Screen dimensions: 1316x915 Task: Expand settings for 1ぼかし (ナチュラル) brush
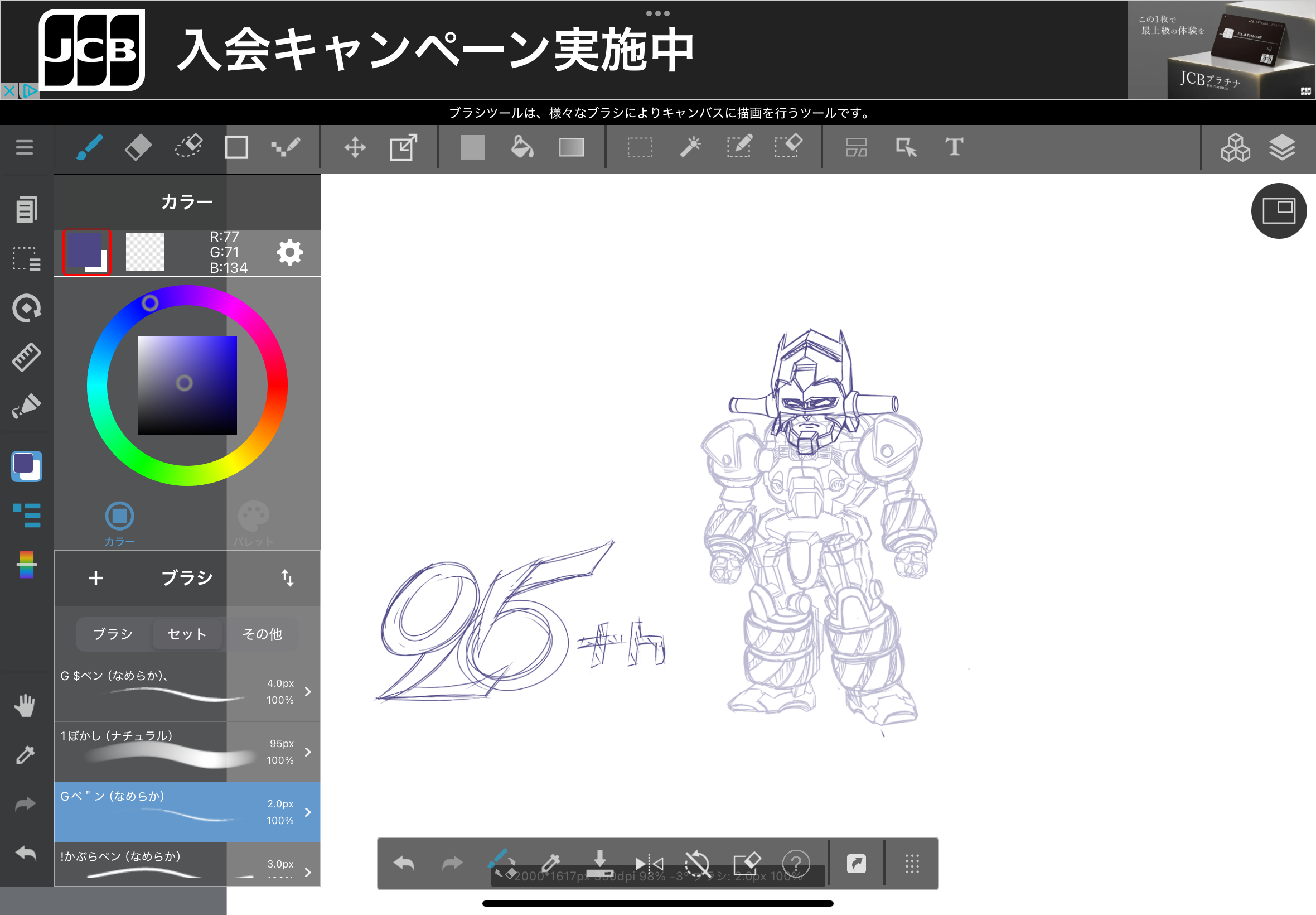(308, 752)
